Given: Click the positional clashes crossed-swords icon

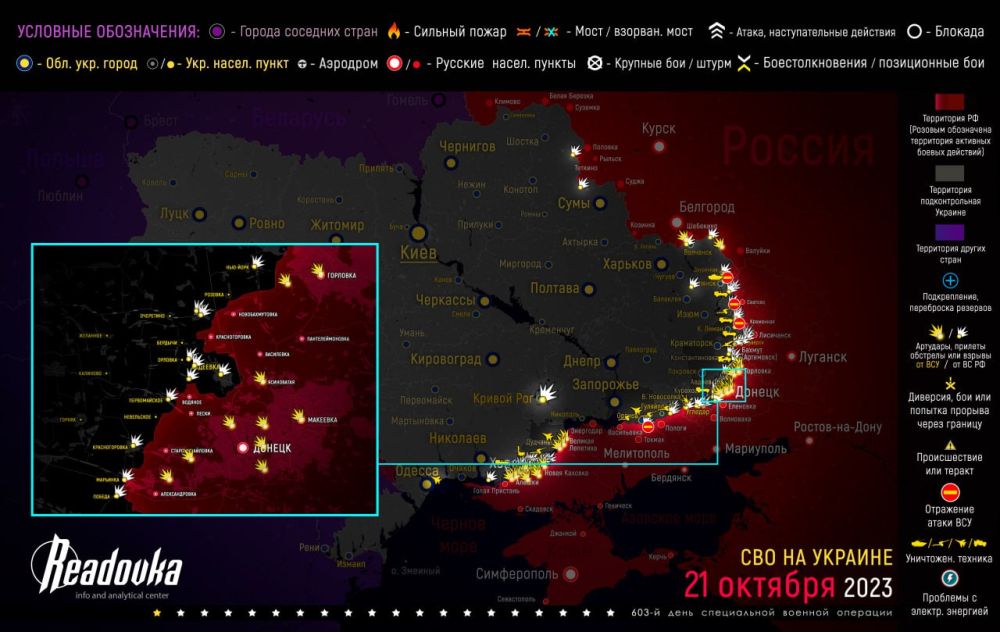Looking at the screenshot, I should (744, 64).
